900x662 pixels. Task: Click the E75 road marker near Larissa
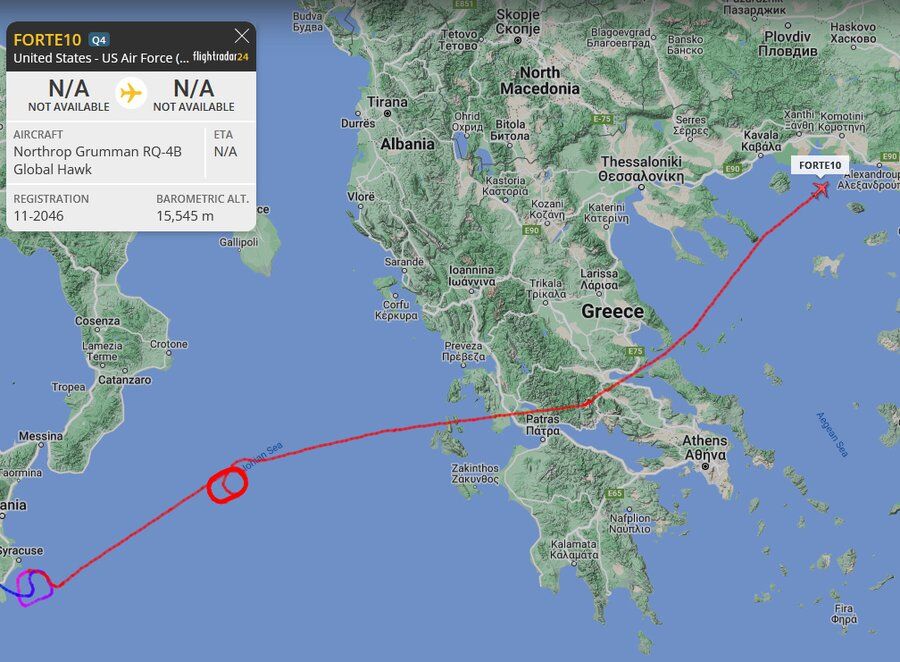[635, 351]
